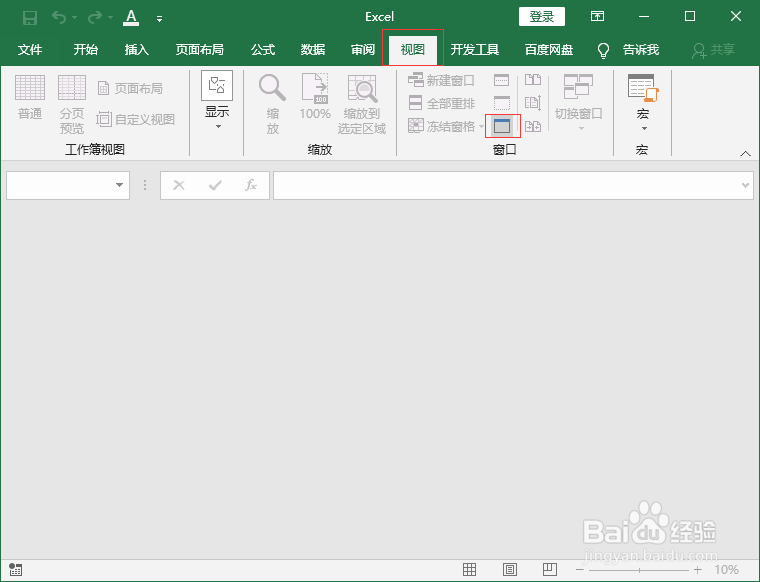The image size is (760, 582).
Task: Click the 自定义视图 custom views button
Action: coord(136,119)
